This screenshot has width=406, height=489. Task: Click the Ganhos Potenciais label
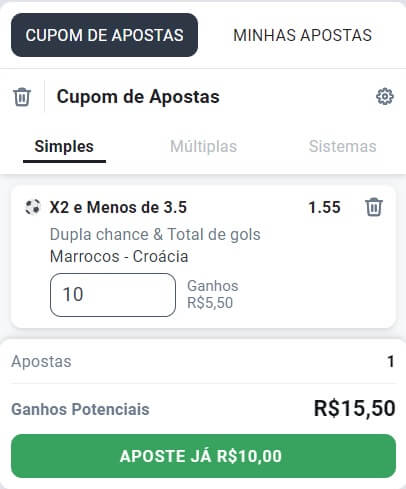click(x=80, y=409)
